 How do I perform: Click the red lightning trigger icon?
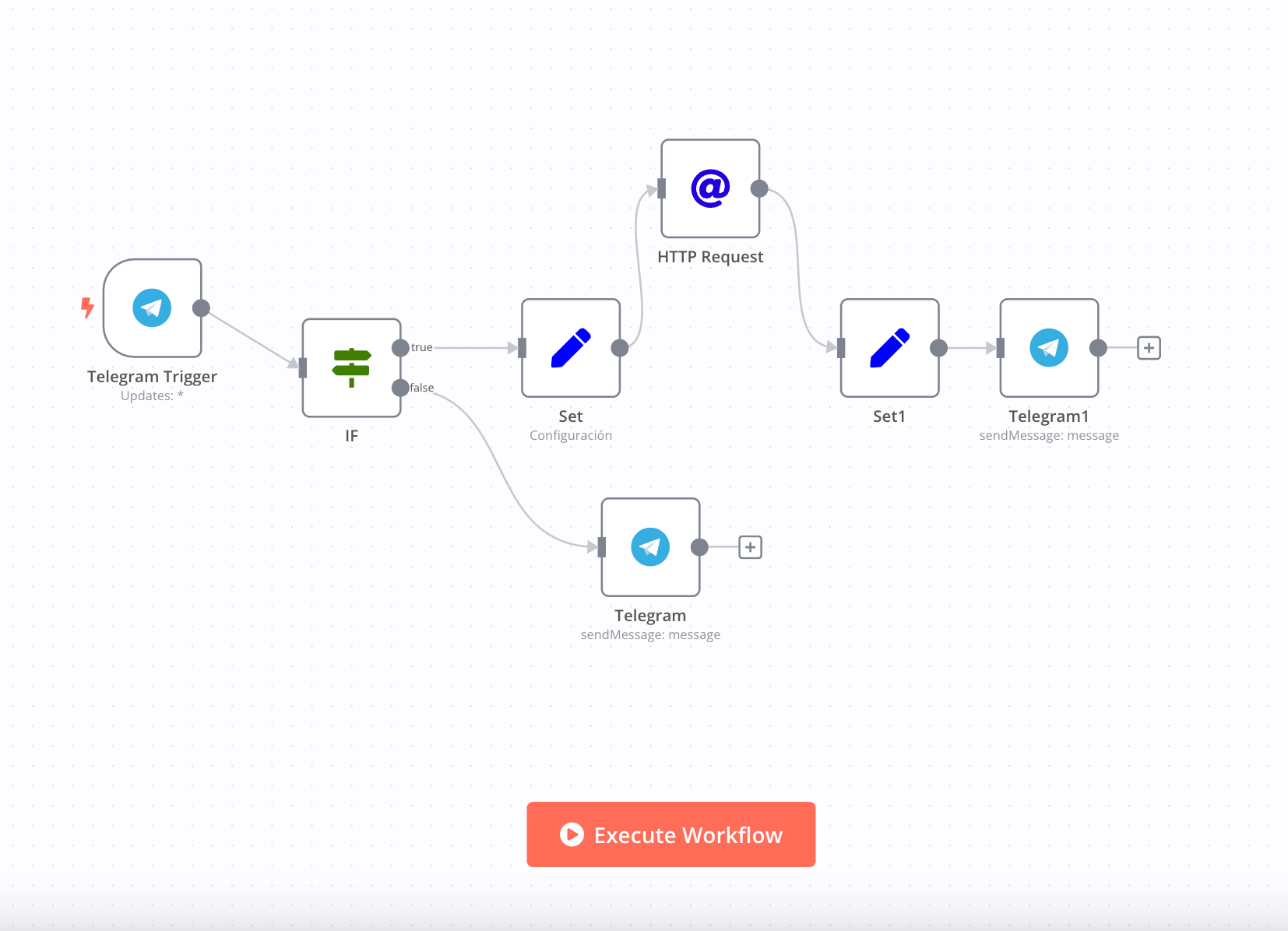[x=87, y=308]
